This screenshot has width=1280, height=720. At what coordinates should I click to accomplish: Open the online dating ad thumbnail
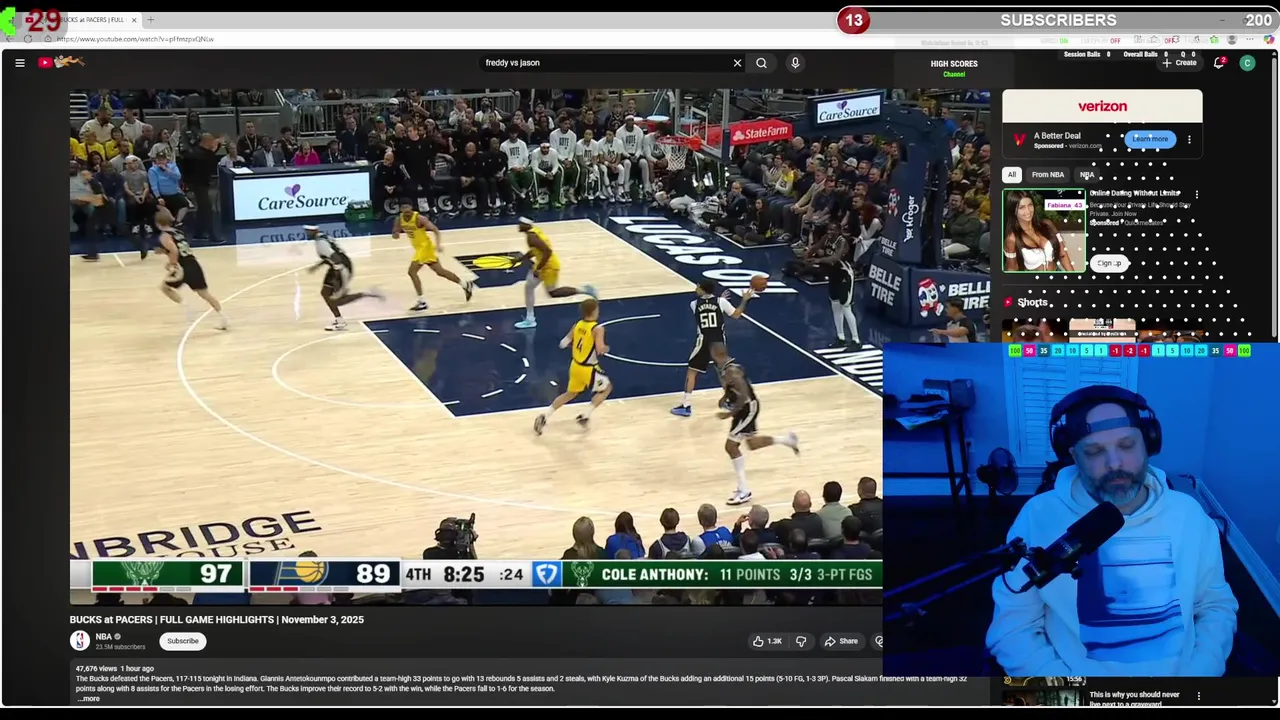pyautogui.click(x=1043, y=231)
